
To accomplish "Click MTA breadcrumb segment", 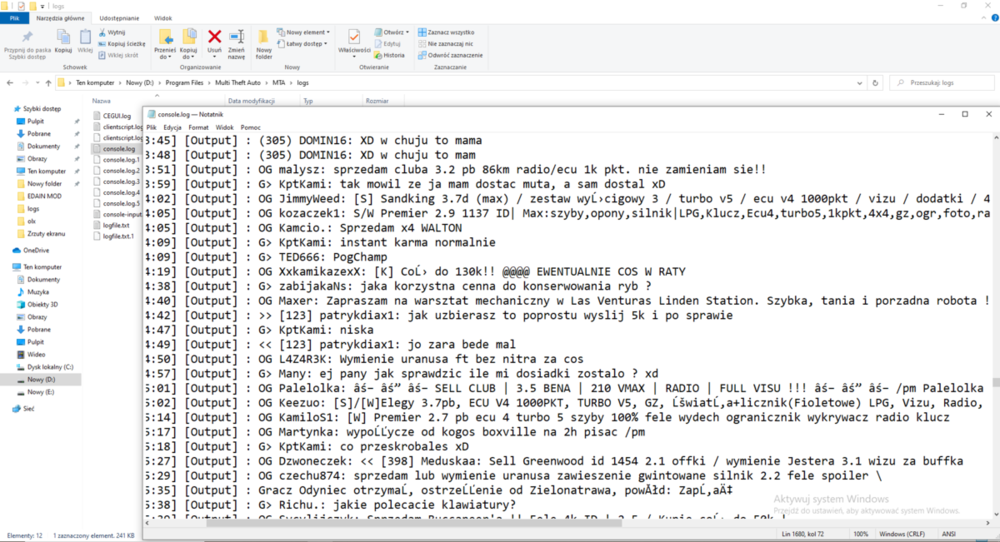I will pos(279,83).
